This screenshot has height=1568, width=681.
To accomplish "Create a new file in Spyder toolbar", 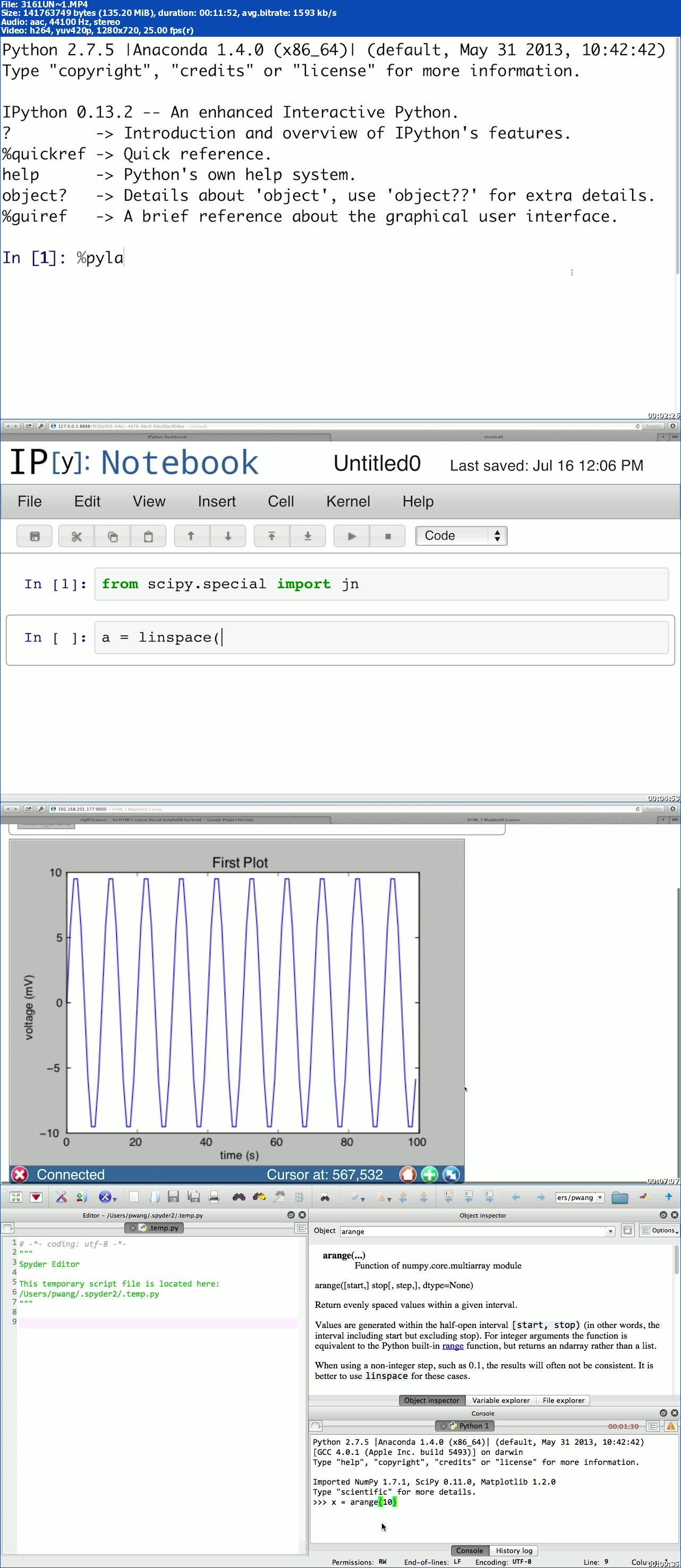I will (x=134, y=1197).
